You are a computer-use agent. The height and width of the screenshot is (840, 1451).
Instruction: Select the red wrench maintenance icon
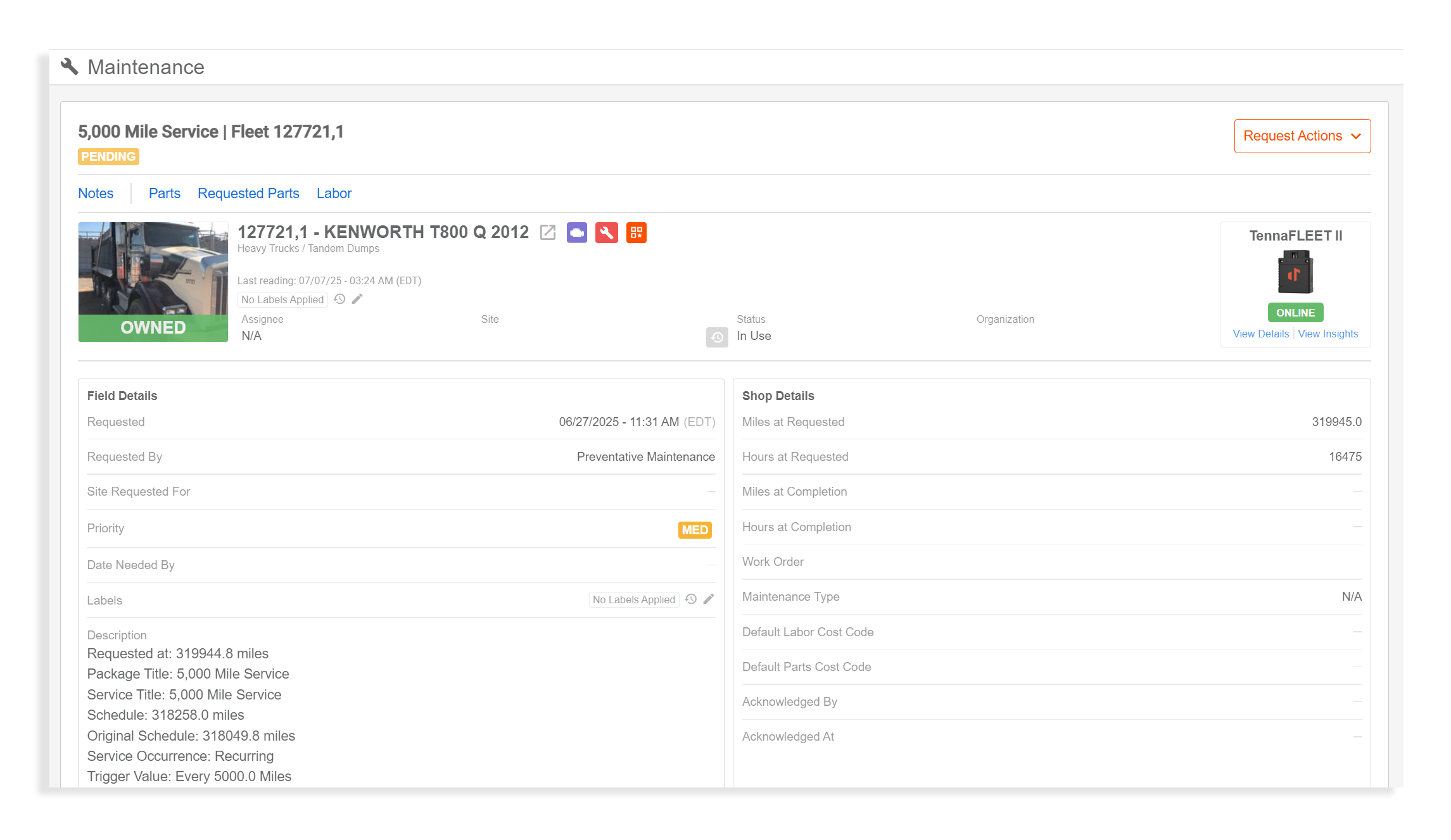[x=607, y=233]
